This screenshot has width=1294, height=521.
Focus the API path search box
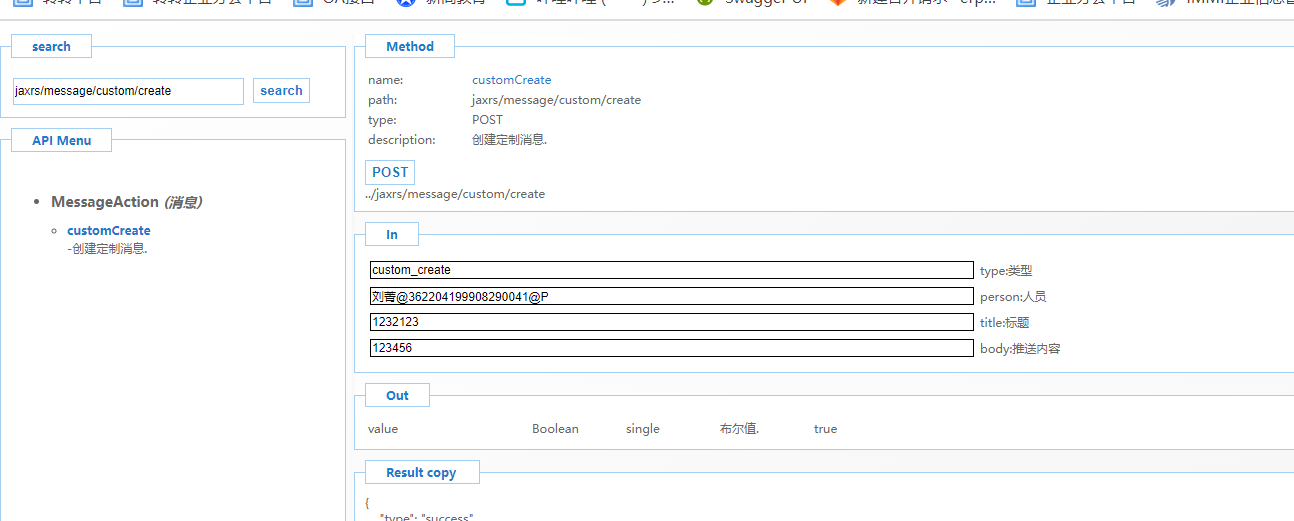pos(128,91)
